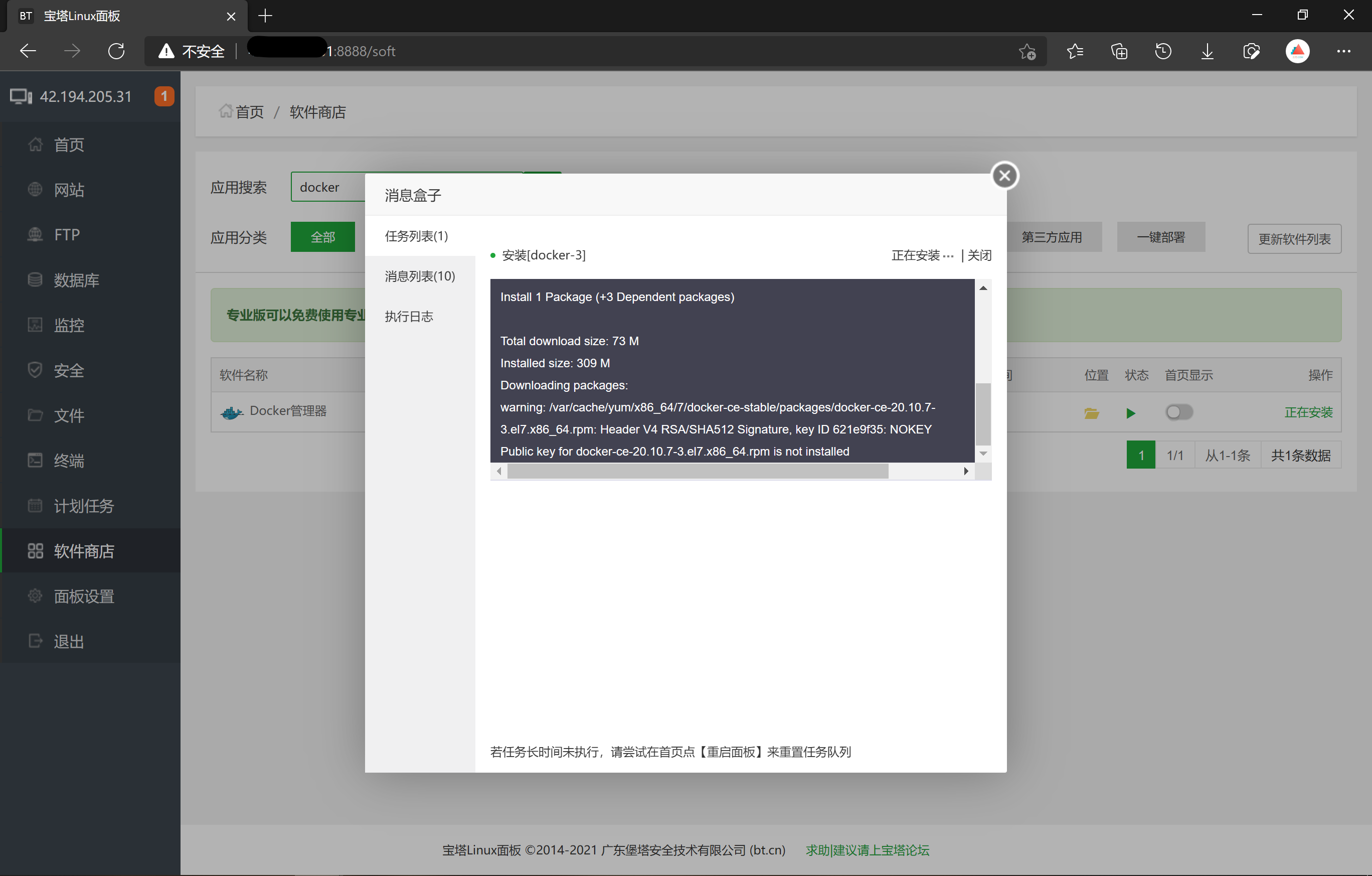
Task: Open the favorites list icon
Action: (x=1075, y=51)
